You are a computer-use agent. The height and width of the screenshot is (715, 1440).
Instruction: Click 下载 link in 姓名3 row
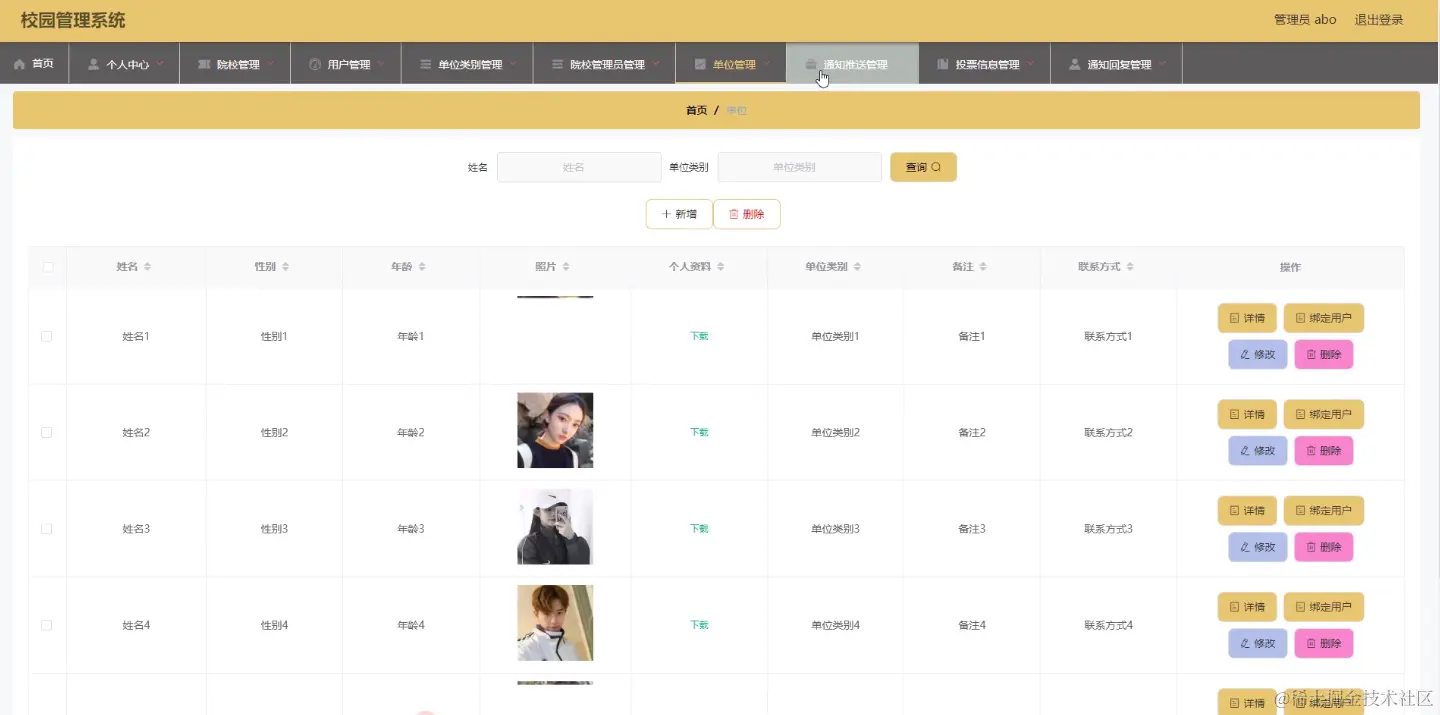[699, 528]
